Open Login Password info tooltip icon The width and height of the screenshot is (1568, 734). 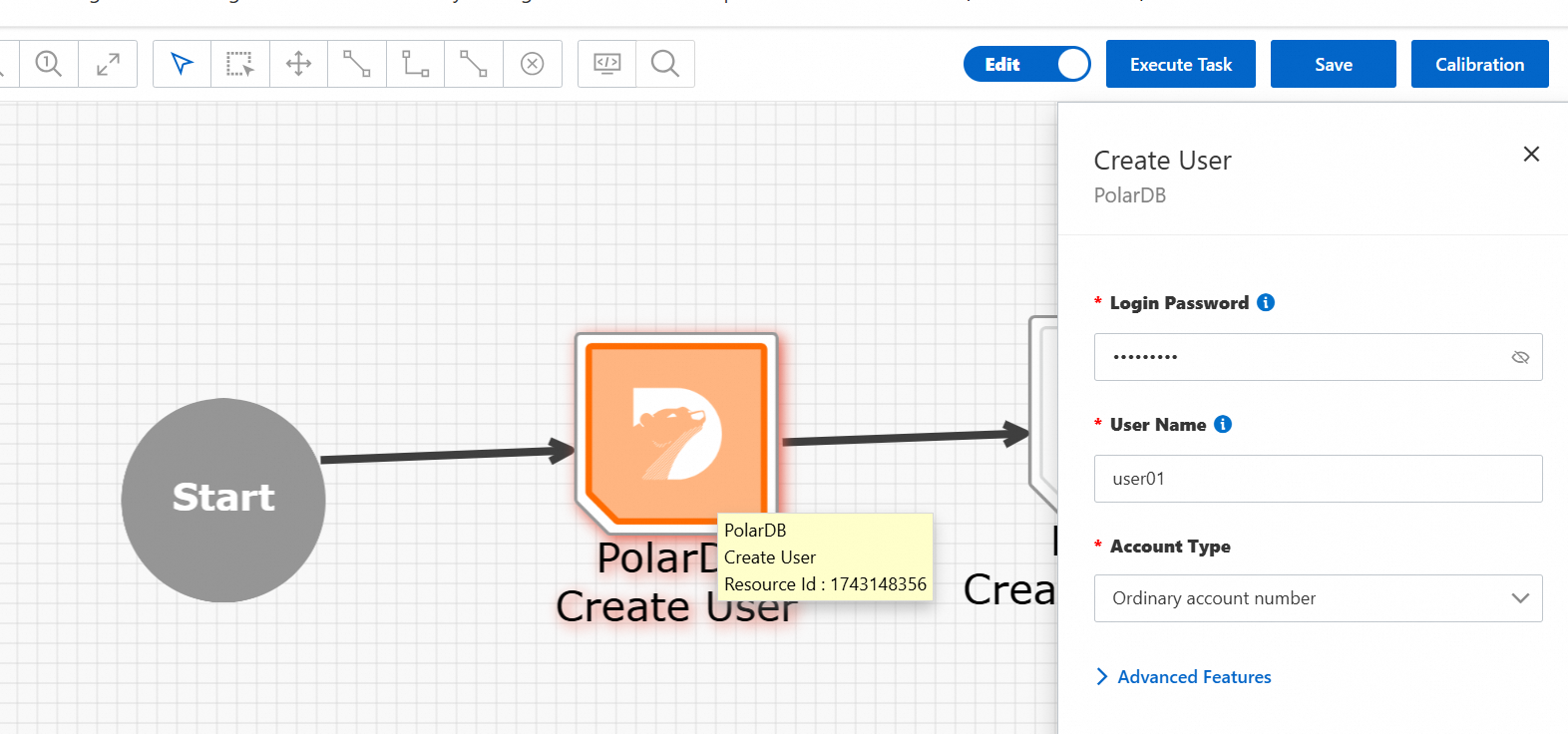click(x=1266, y=302)
